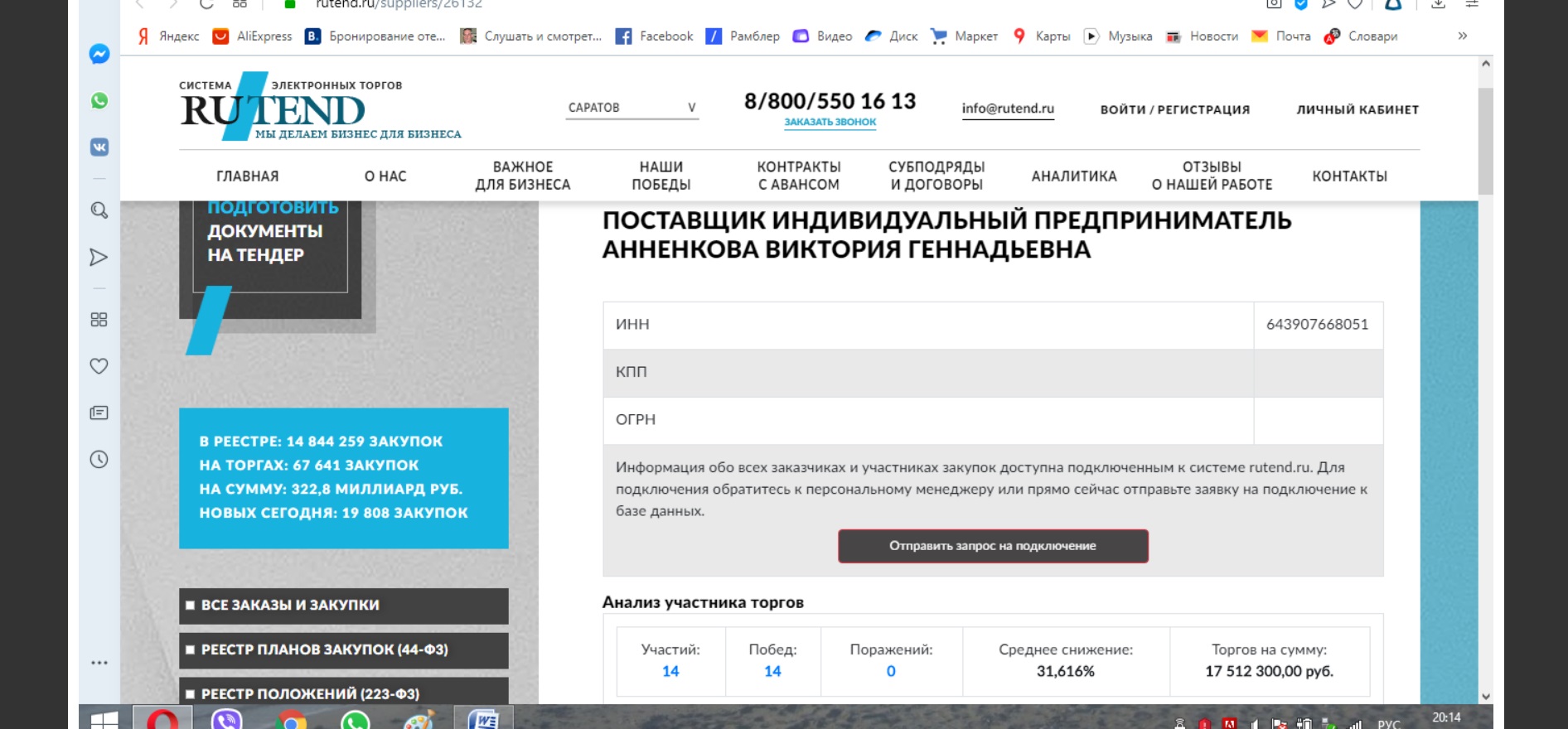Image resolution: width=1568 pixels, height=729 pixels.
Task: Open the Facebook bookmark
Action: [x=655, y=36]
